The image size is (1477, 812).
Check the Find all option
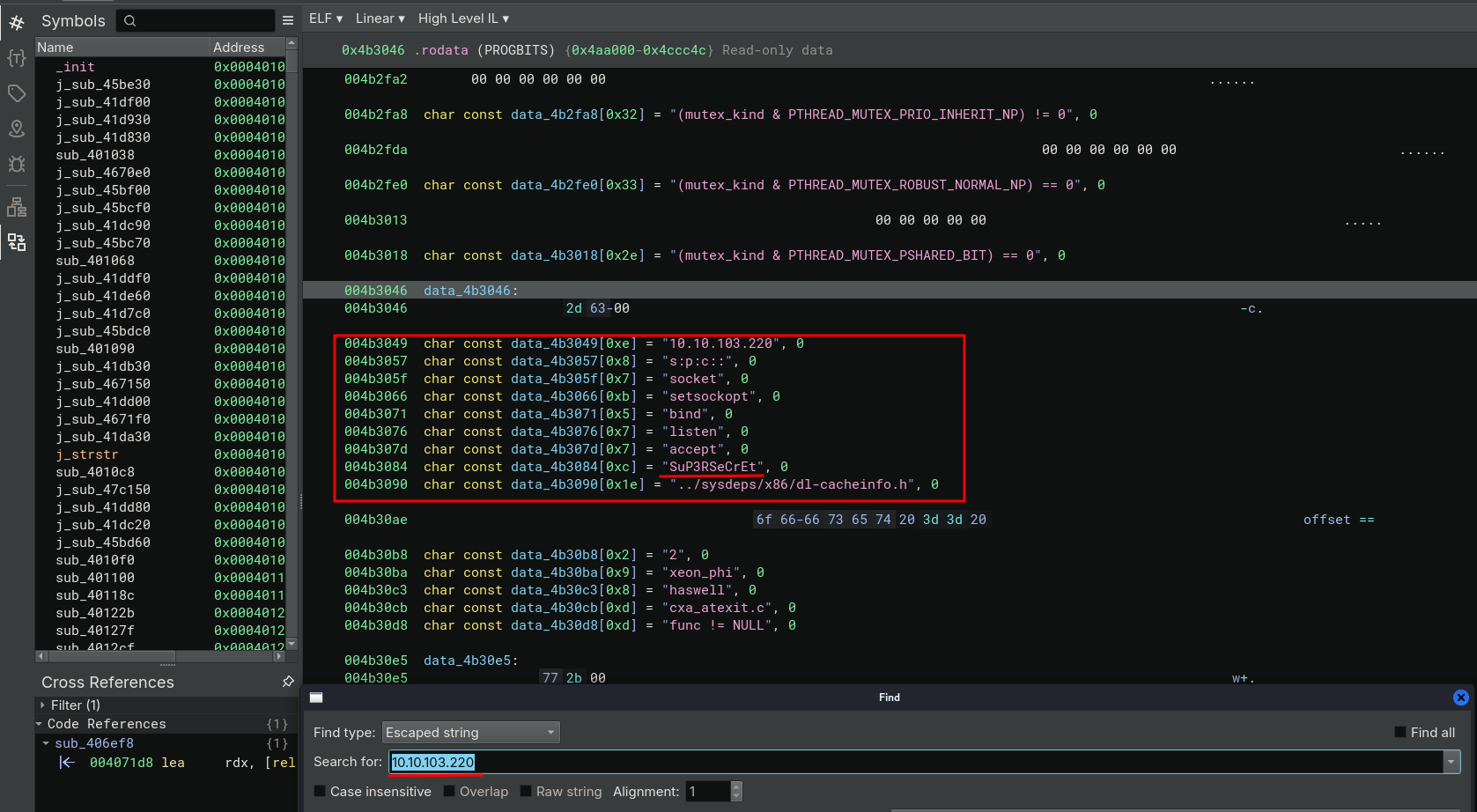pos(1400,733)
